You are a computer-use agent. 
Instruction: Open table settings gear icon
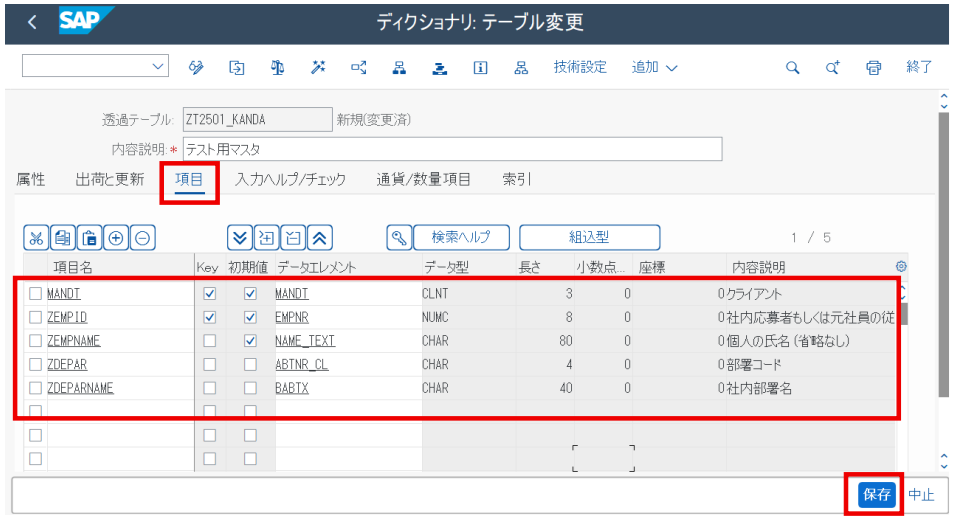tap(901, 266)
